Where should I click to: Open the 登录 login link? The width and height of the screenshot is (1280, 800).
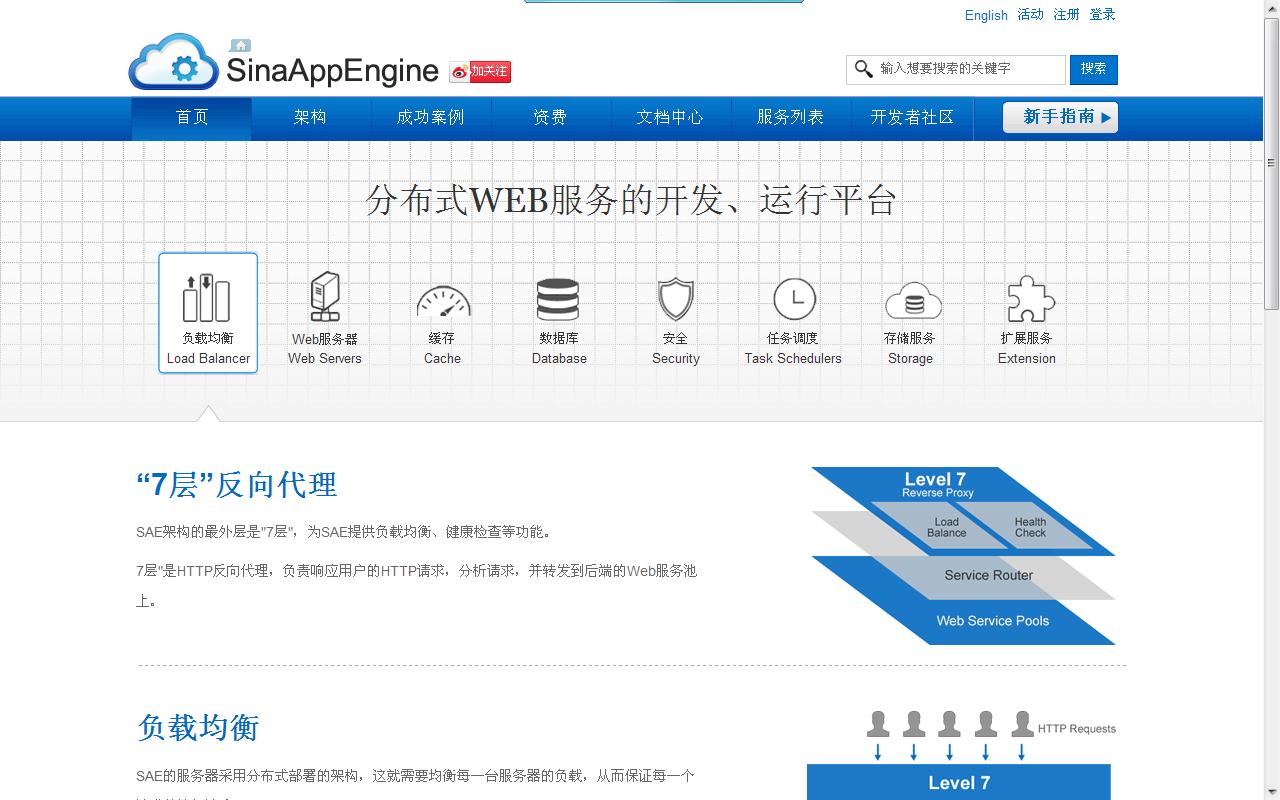[1102, 14]
